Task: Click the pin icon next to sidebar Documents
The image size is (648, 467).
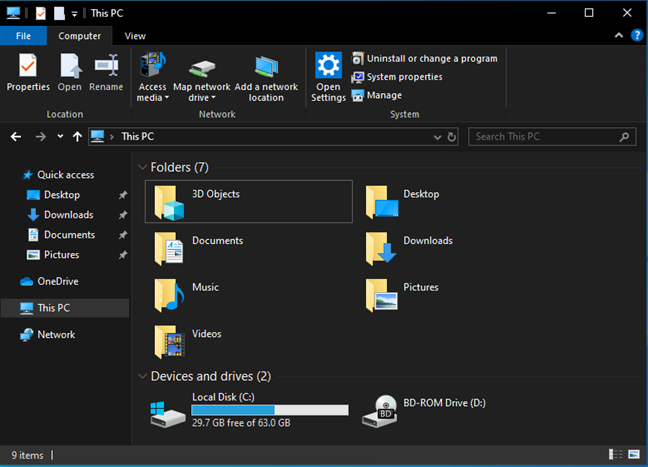Action: point(123,235)
